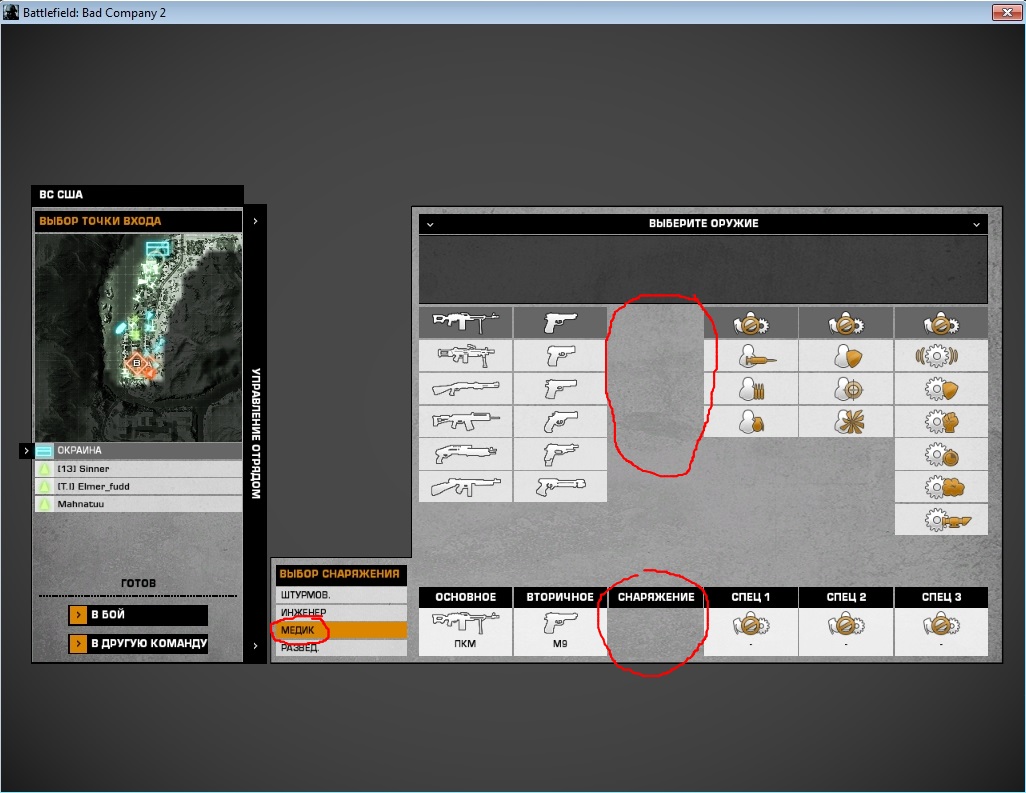Choose the long-barrel pump shotgun in the primary weapons

click(465, 389)
